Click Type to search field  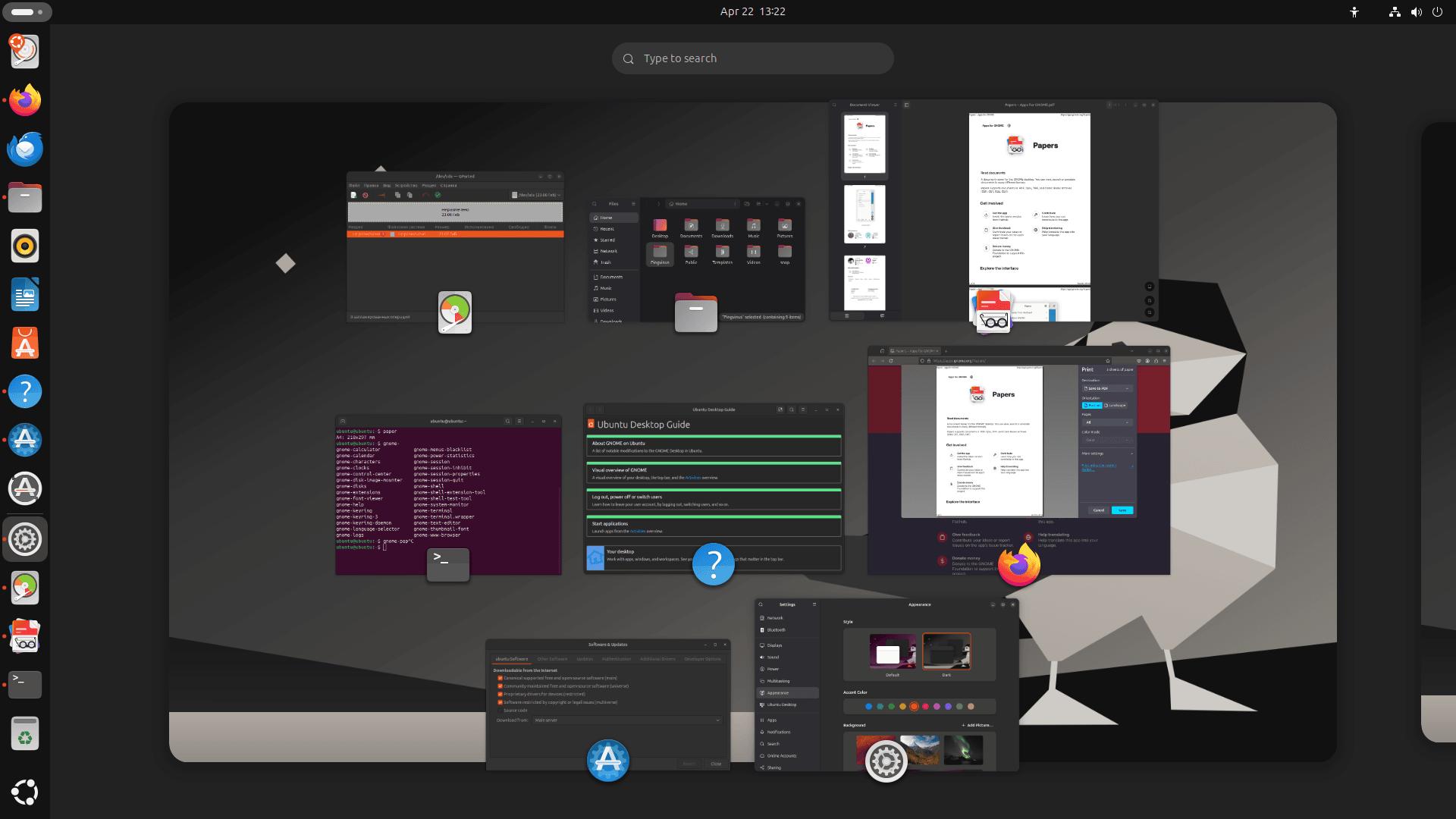[752, 58]
